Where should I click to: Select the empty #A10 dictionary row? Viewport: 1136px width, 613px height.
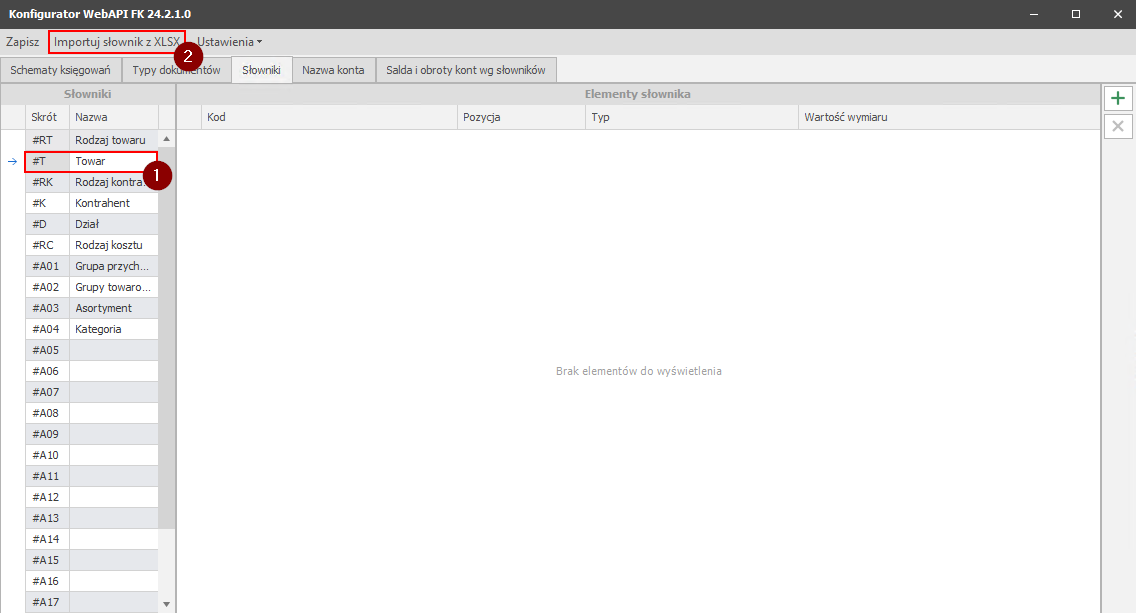pos(90,455)
